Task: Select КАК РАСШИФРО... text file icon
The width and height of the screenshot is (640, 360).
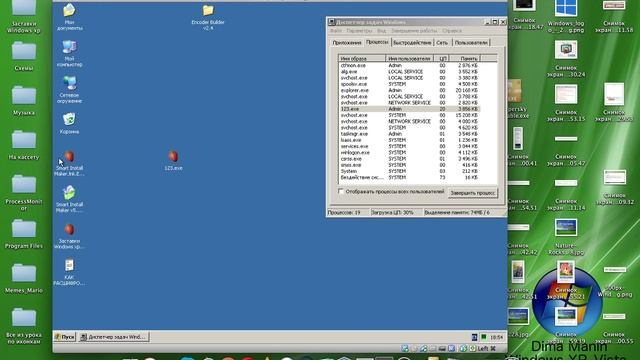Action: [x=69, y=265]
